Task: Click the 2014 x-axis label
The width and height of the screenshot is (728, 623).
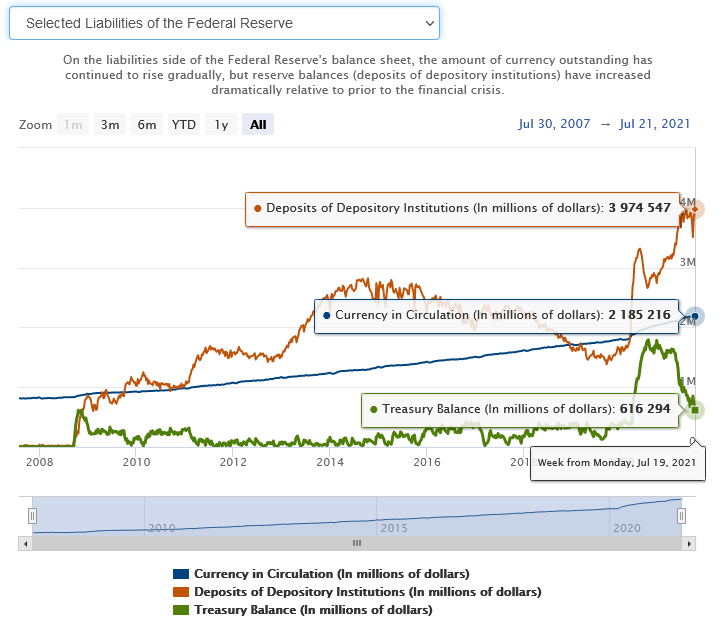Action: coord(330,462)
